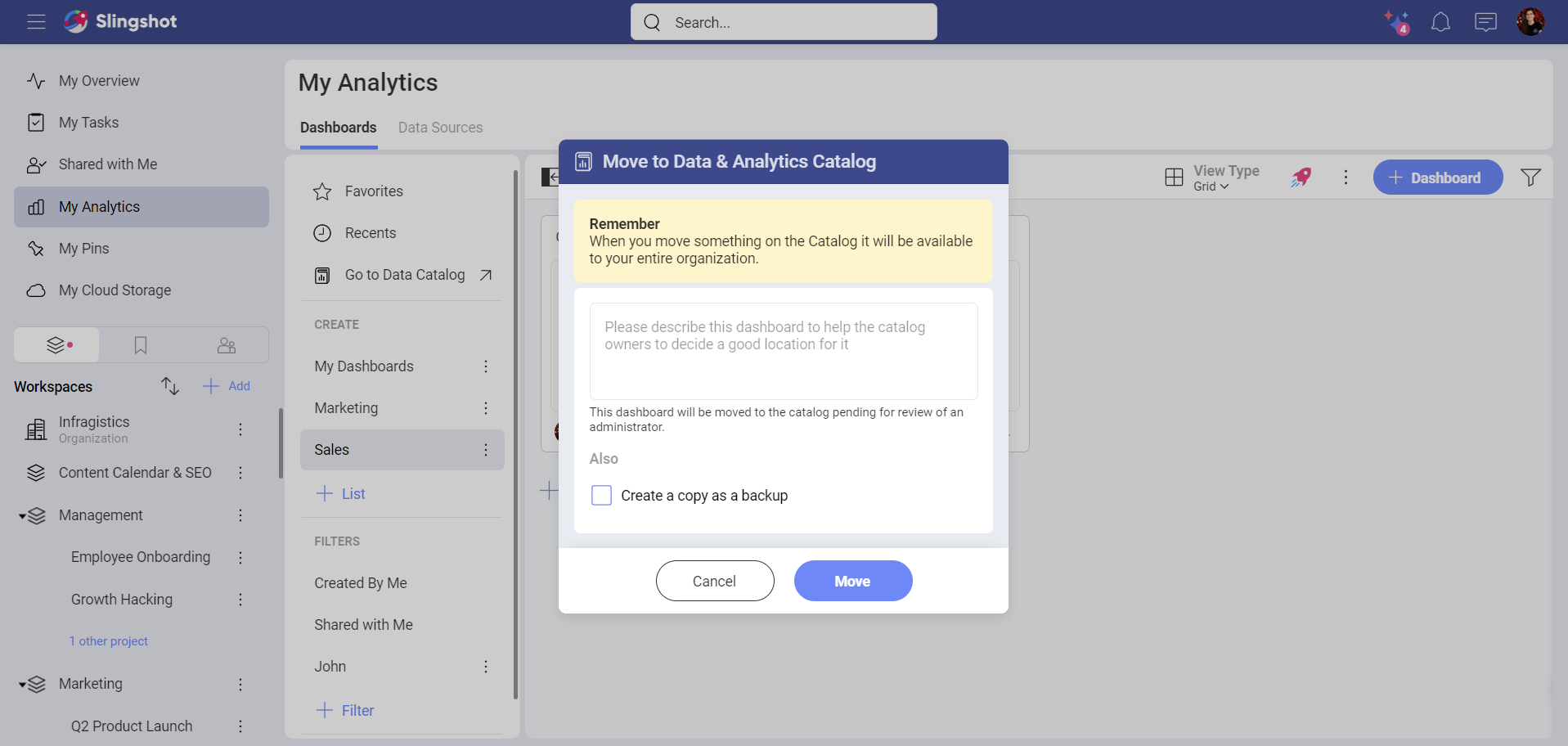
Task: Open the filter funnel icon
Action: [1530, 178]
